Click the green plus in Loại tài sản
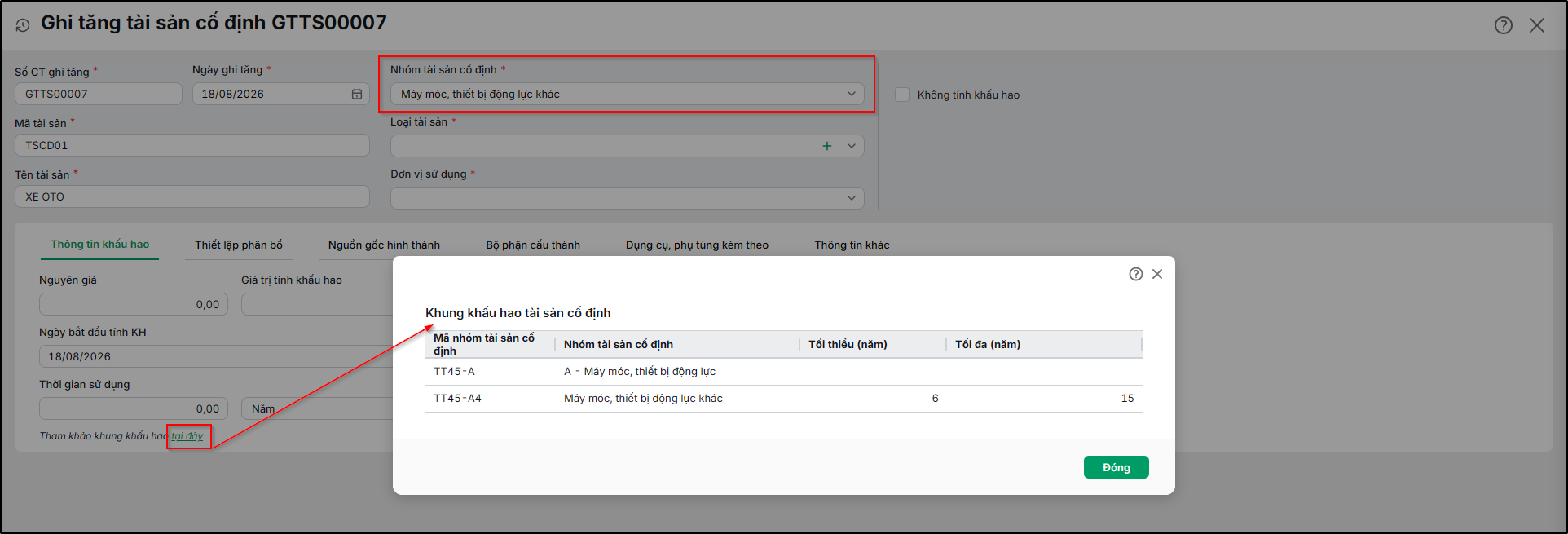Viewport: 1568px width, 534px height. coord(827,146)
